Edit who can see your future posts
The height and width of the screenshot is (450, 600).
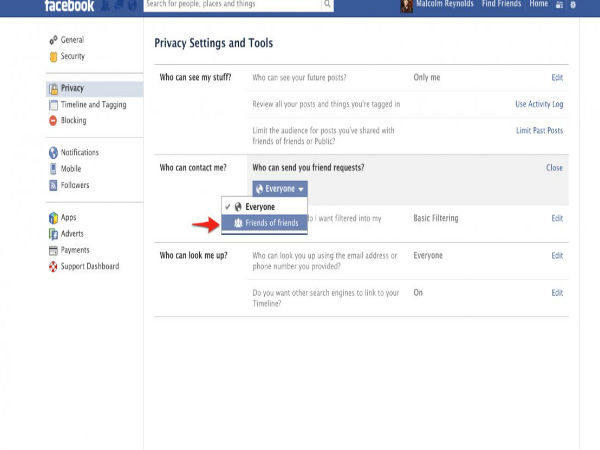557,78
